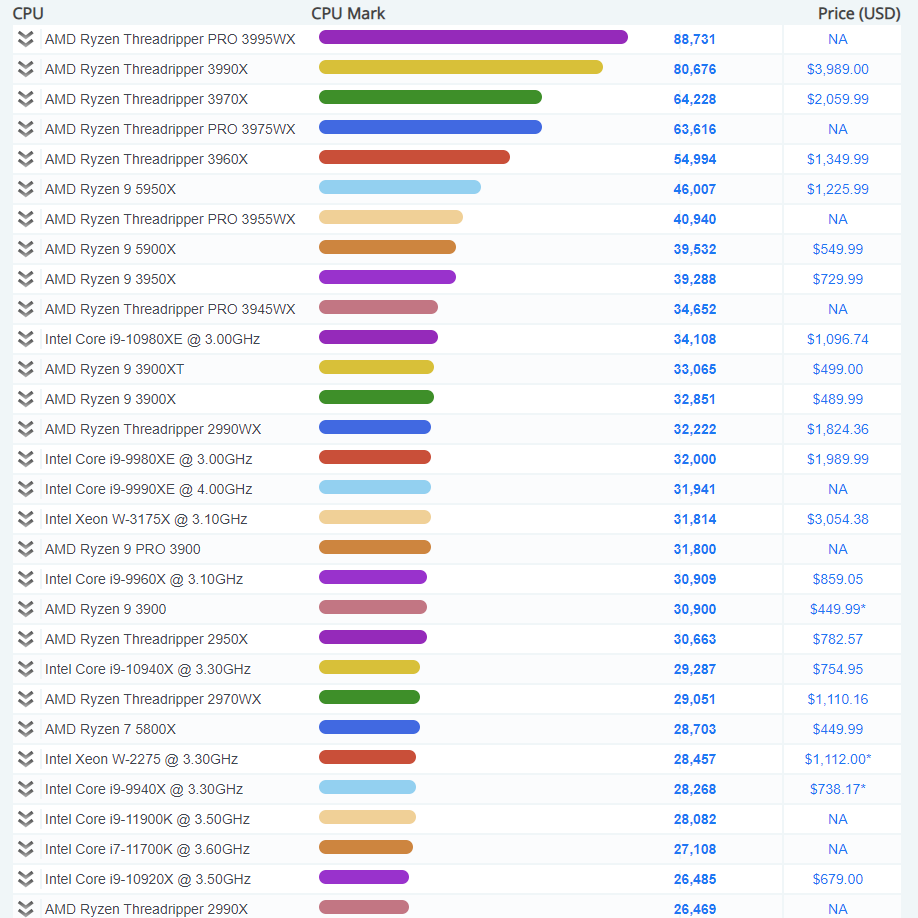Click the Price (USD) column header
The width and height of the screenshot is (918, 918).
(x=859, y=13)
